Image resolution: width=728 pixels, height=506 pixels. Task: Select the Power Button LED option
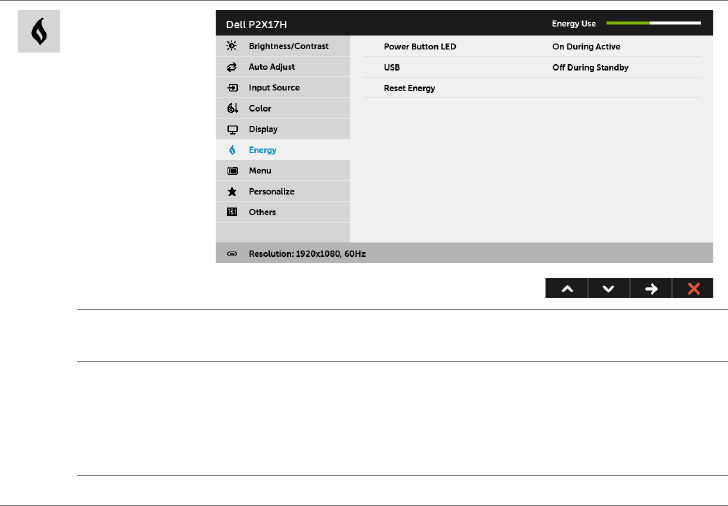pyautogui.click(x=420, y=46)
